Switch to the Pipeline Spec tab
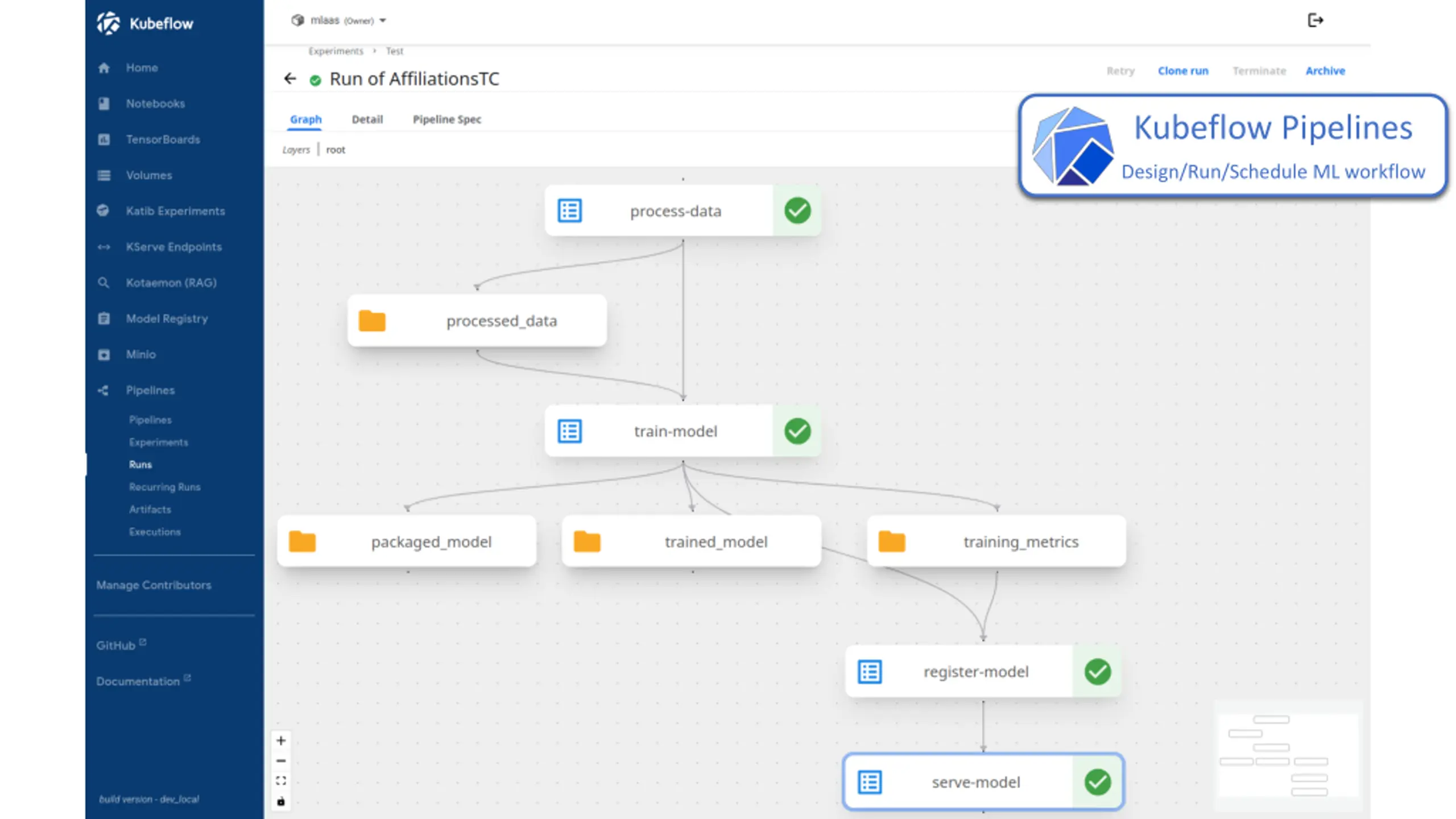1456x819 pixels. [446, 119]
